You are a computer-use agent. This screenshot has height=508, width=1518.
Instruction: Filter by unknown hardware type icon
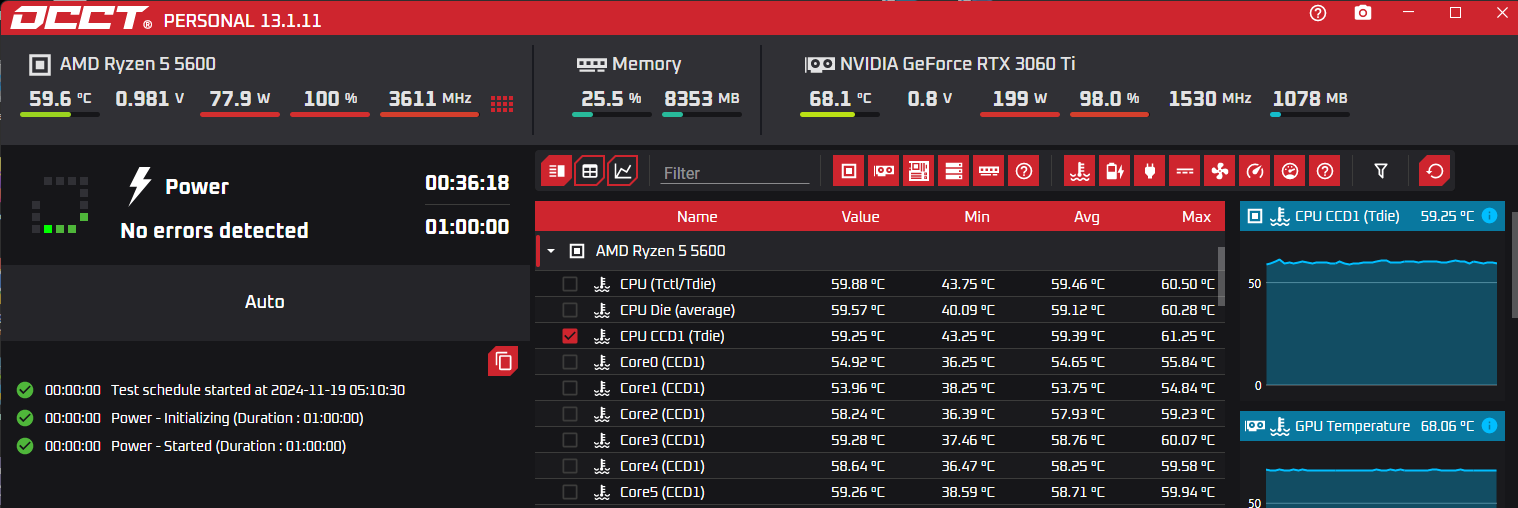tap(1023, 171)
